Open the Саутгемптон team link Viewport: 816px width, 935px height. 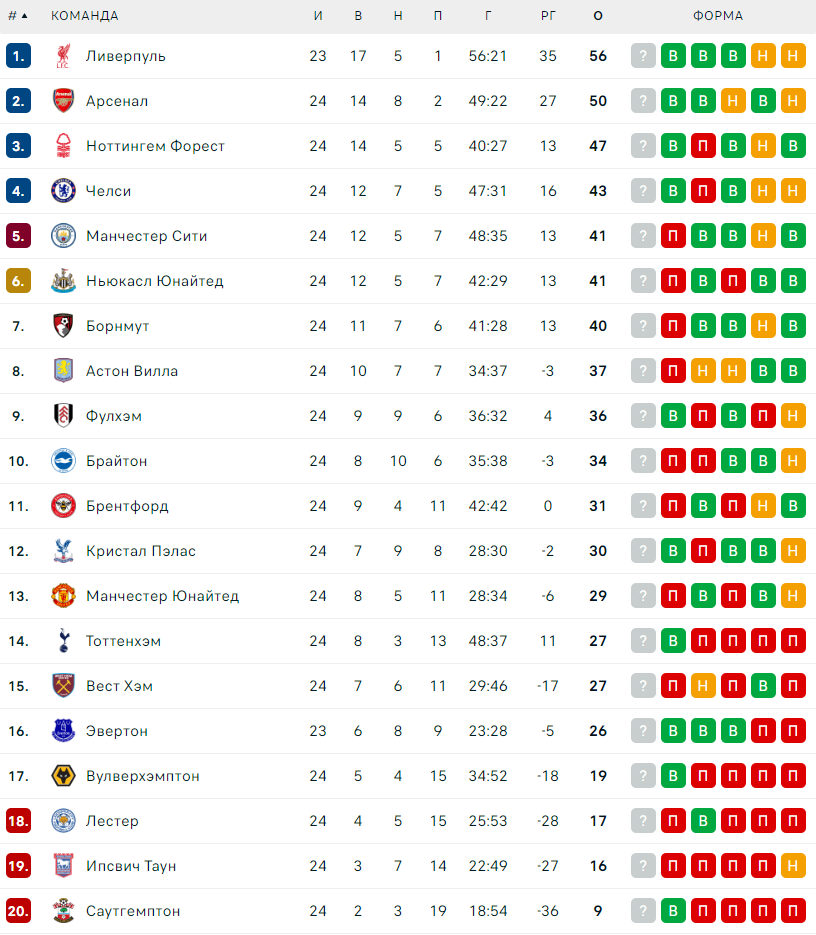133,911
